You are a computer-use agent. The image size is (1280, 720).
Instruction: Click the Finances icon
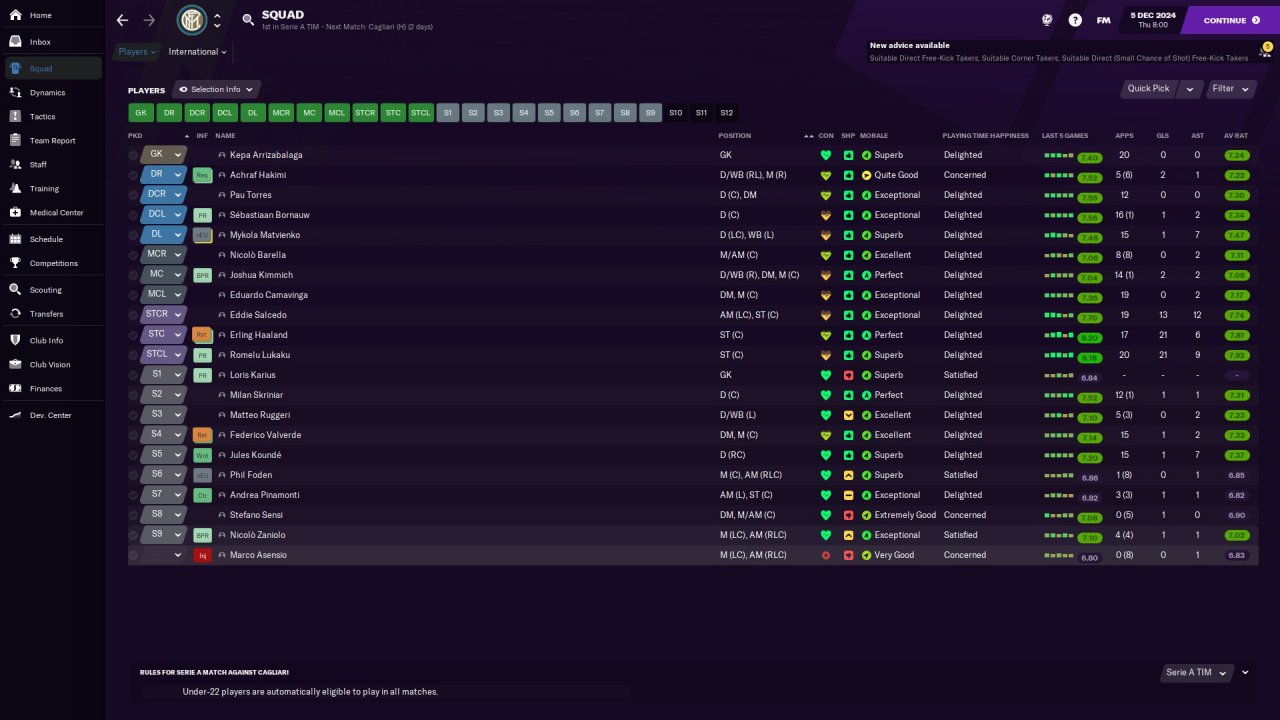[15, 388]
